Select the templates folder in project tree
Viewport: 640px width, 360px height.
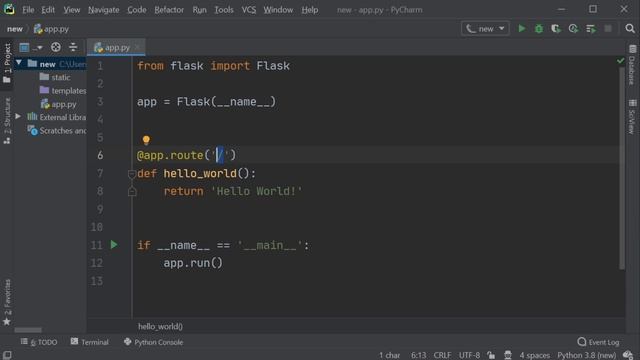pos(63,91)
